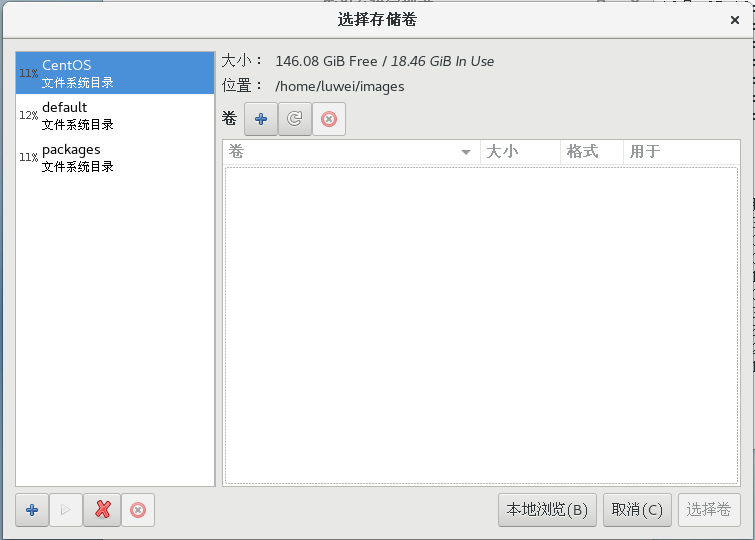Add a new volume with the blue plus
Image resolution: width=755 pixels, height=540 pixels.
(x=261, y=119)
